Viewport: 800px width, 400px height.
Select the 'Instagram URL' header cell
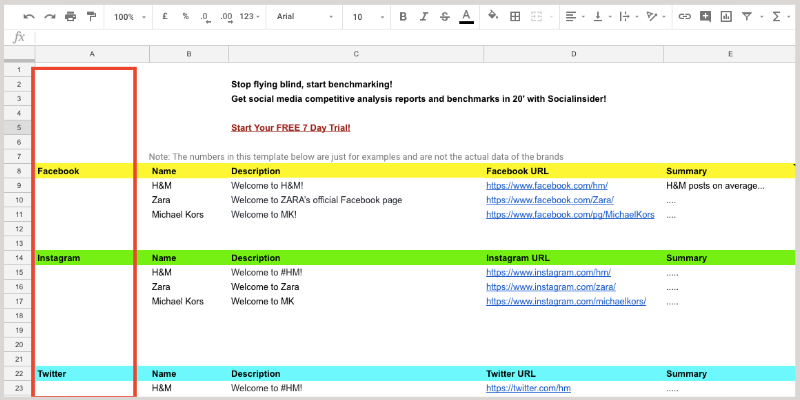(x=573, y=258)
